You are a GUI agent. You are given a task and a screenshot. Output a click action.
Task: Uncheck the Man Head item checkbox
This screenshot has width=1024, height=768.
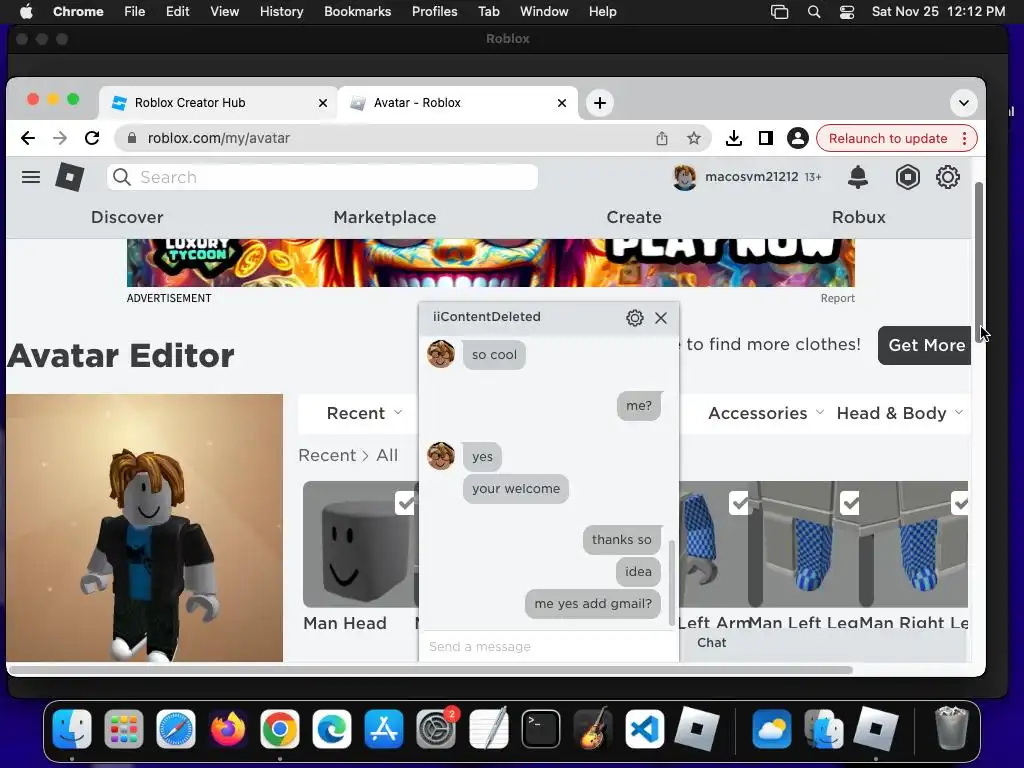click(406, 504)
